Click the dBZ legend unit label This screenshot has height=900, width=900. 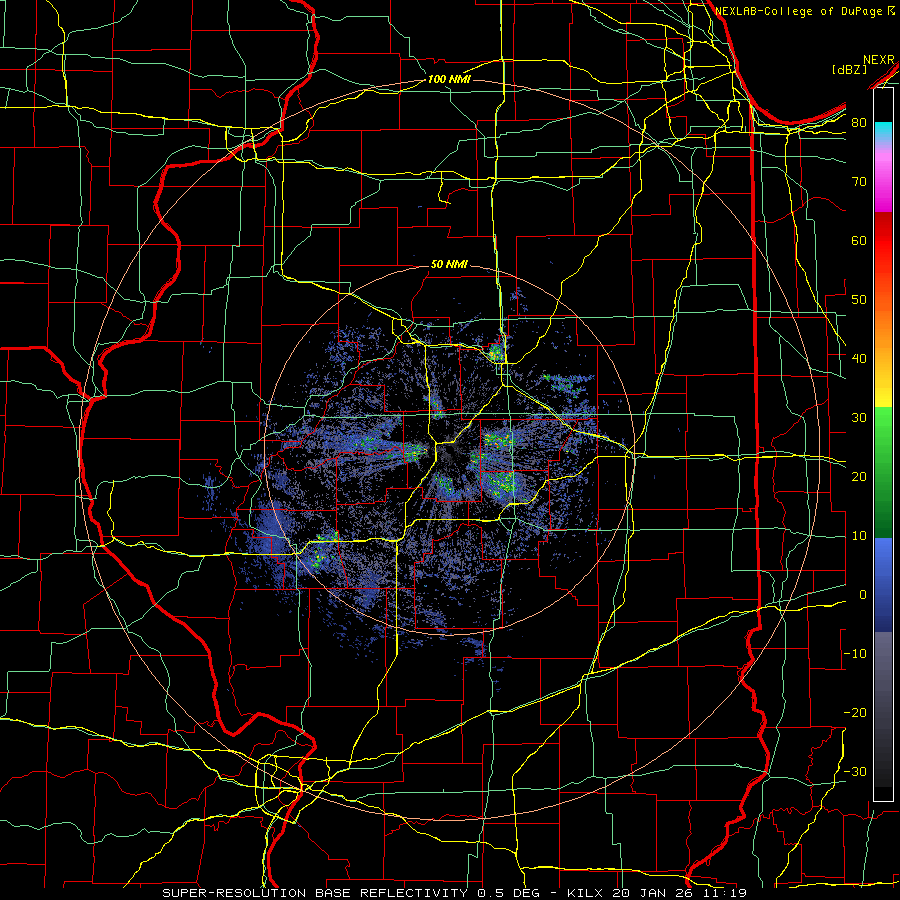849,69
